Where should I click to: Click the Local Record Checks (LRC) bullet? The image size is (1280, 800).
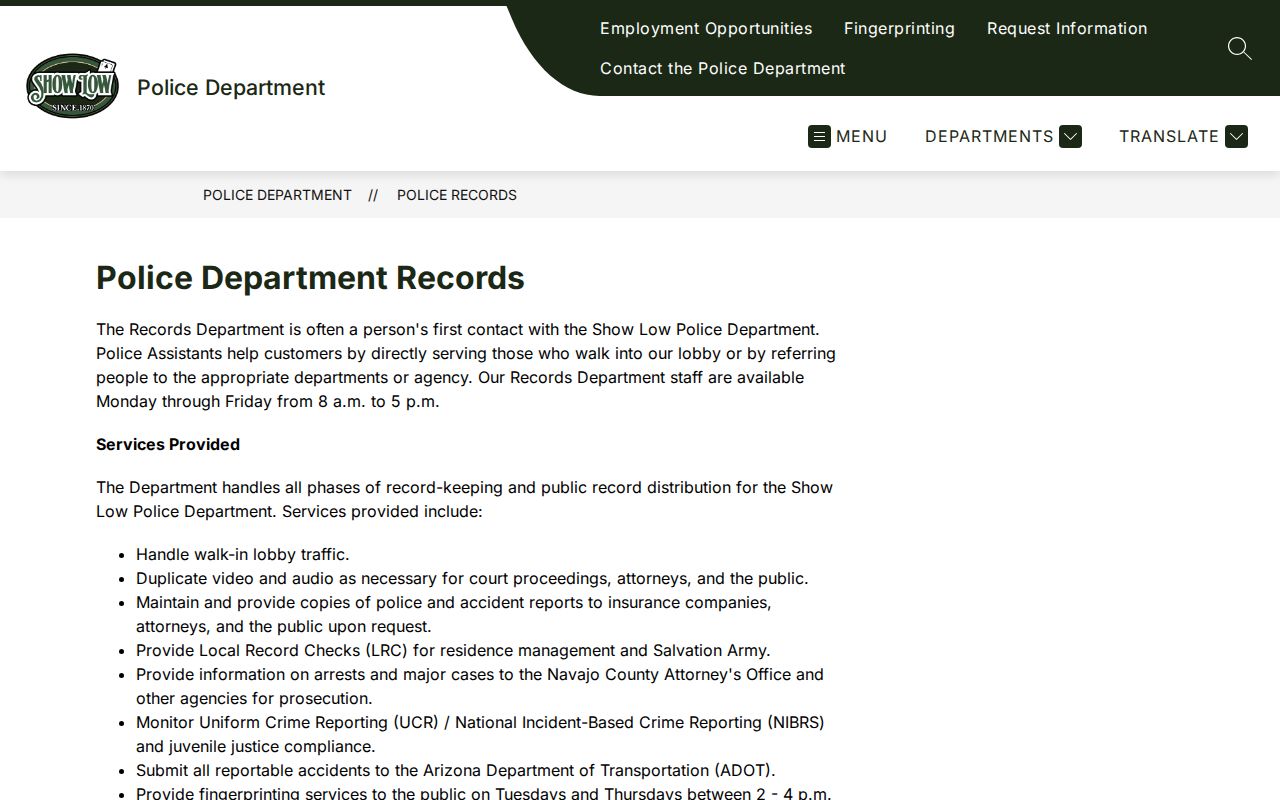point(453,650)
